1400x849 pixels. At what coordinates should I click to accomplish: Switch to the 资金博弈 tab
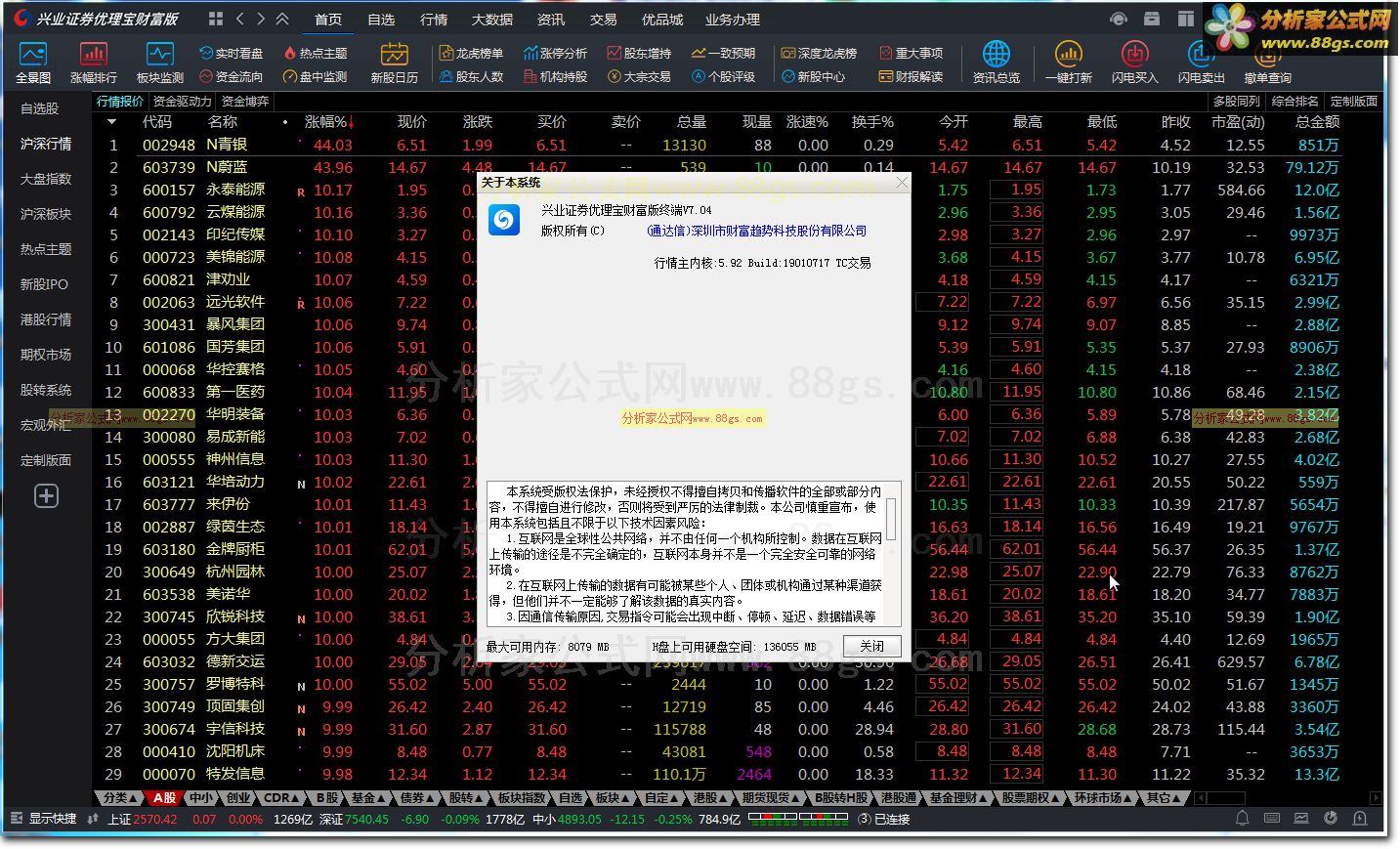point(244,102)
